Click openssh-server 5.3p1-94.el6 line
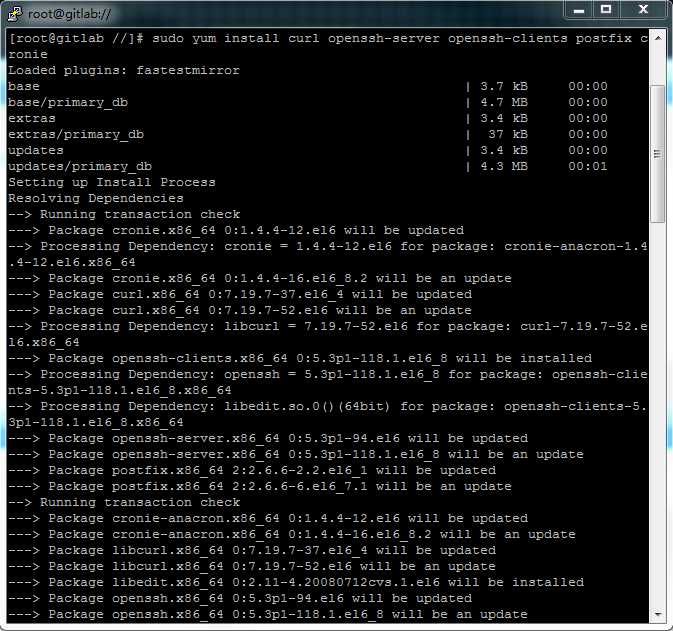The width and height of the screenshot is (673, 631). pos(268,439)
